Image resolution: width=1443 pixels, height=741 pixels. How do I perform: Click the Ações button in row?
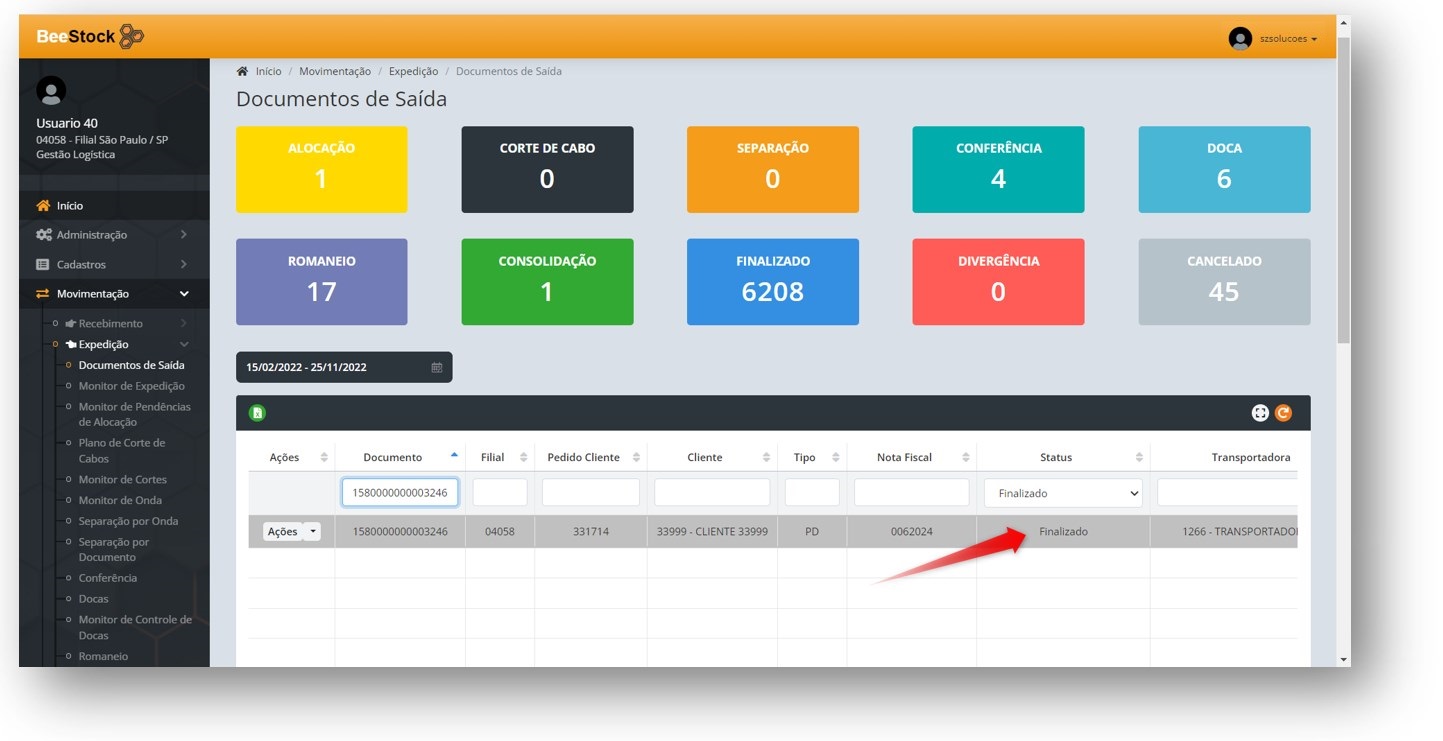point(282,532)
